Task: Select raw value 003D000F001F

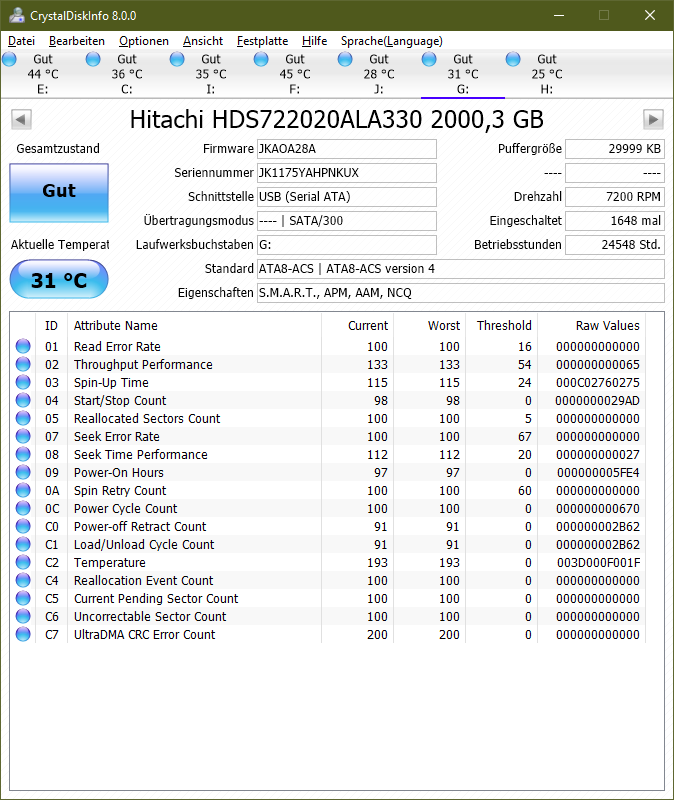Action: click(x=598, y=562)
